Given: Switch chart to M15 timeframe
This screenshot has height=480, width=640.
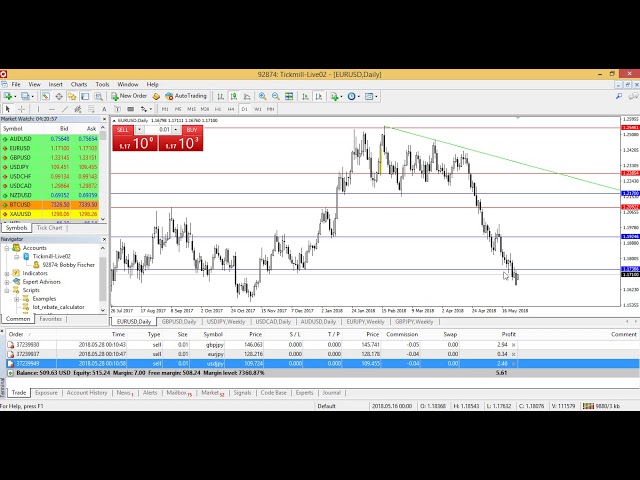Looking at the screenshot, I should [x=191, y=108].
